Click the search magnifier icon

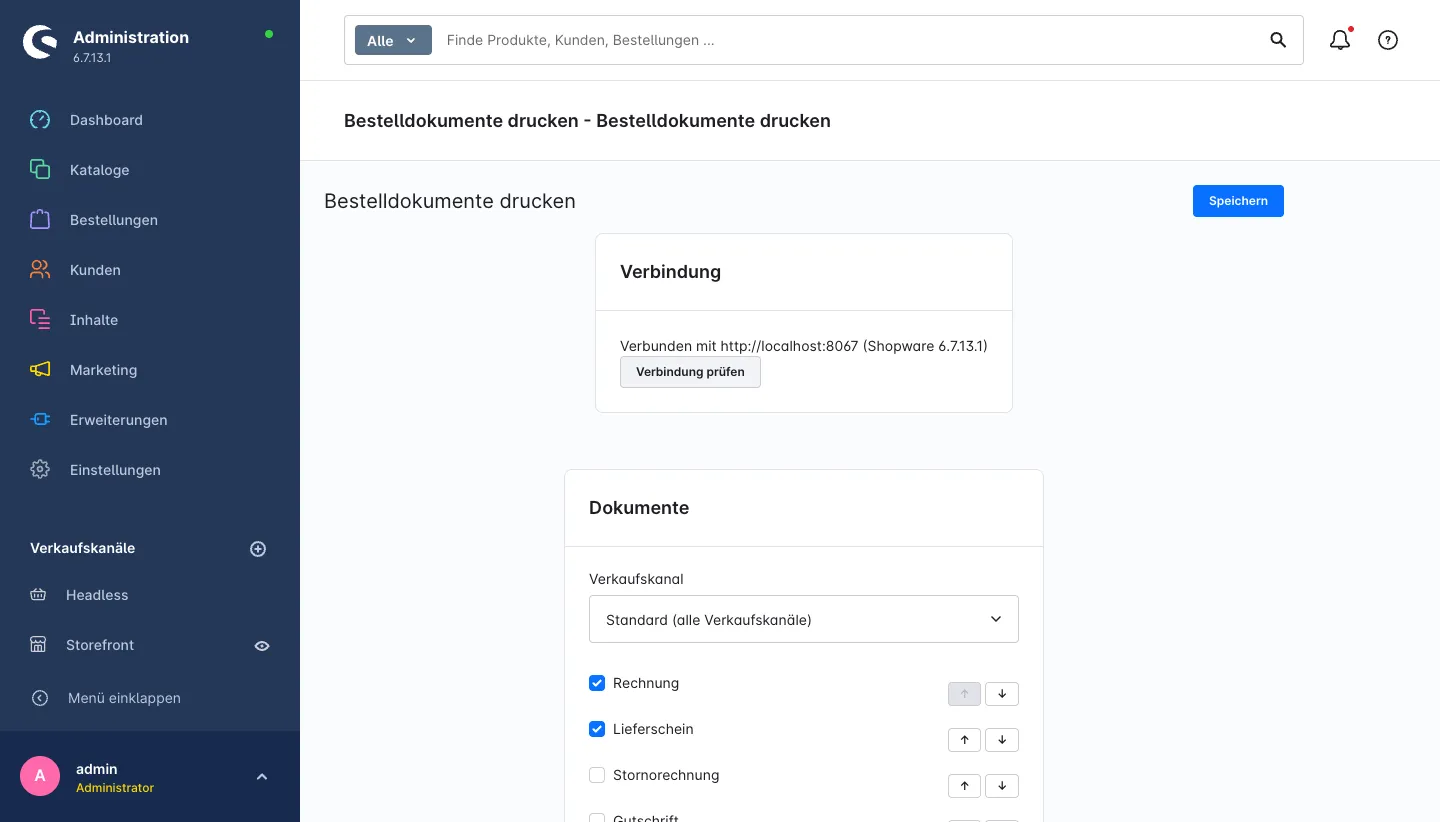pos(1278,40)
